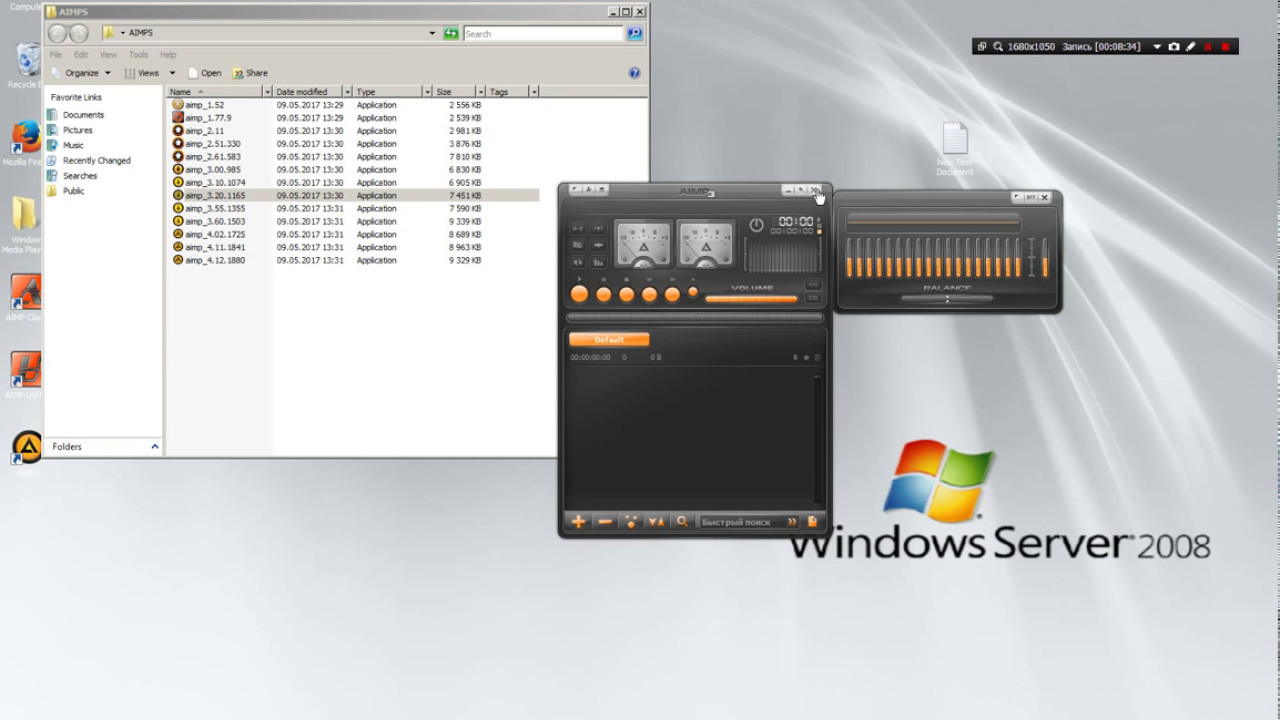
Task: Open the Date modified column dropdown
Action: [x=347, y=91]
